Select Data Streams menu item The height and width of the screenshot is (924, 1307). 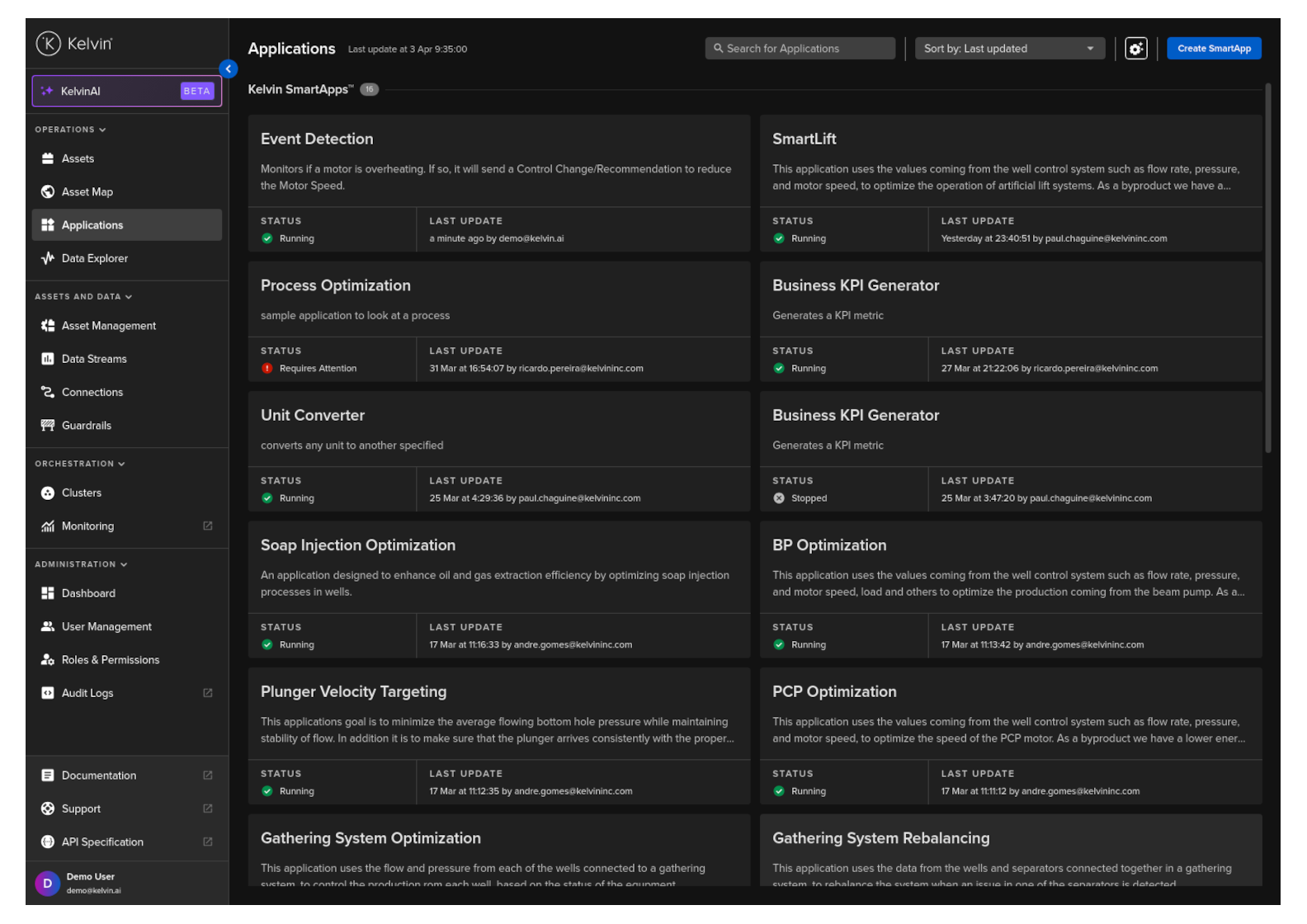click(x=94, y=359)
